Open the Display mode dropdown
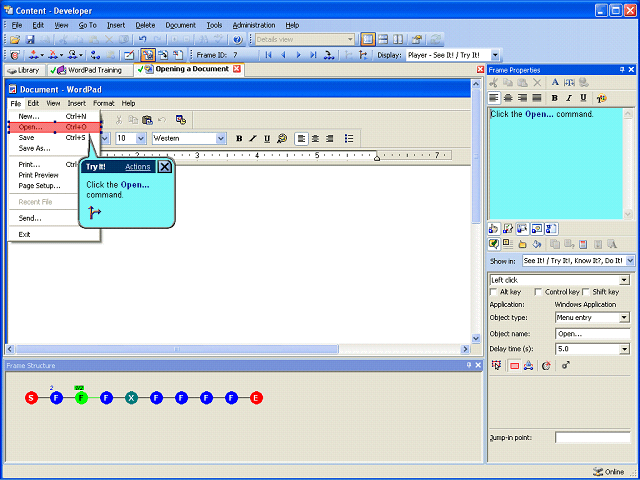The width and height of the screenshot is (640, 480). click(495, 55)
